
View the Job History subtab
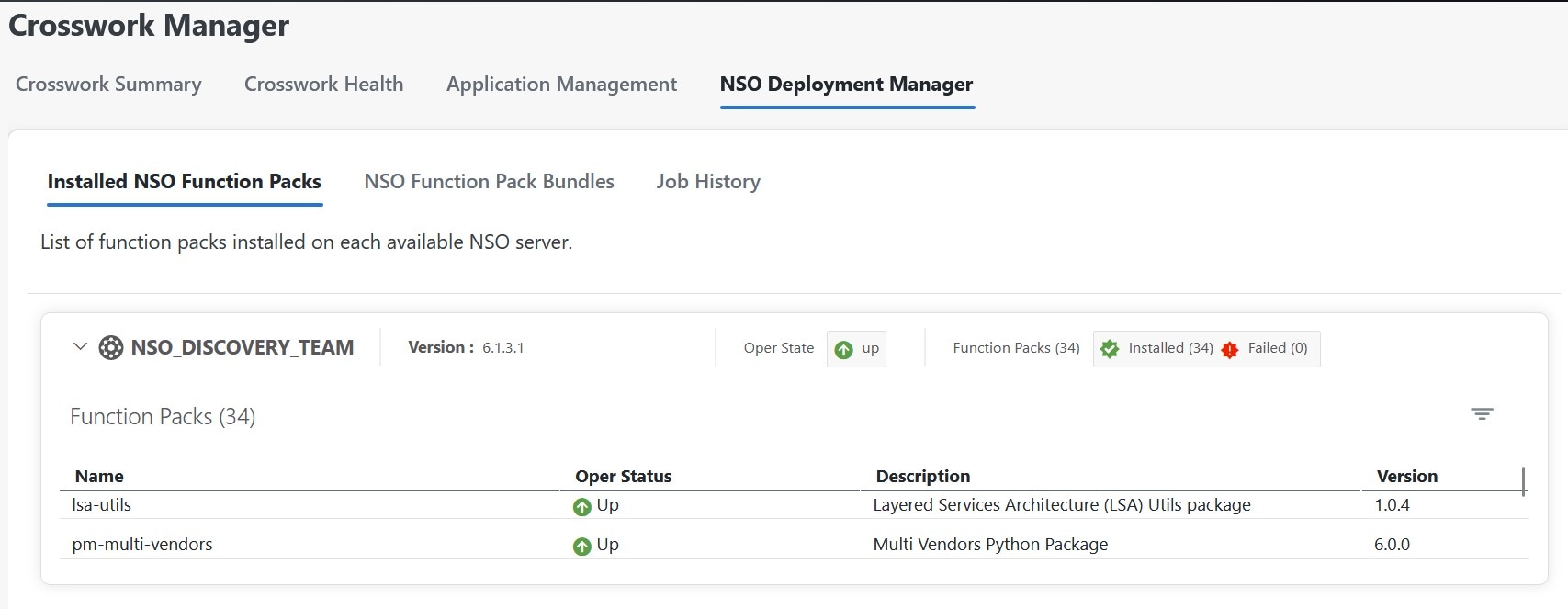[x=708, y=182]
